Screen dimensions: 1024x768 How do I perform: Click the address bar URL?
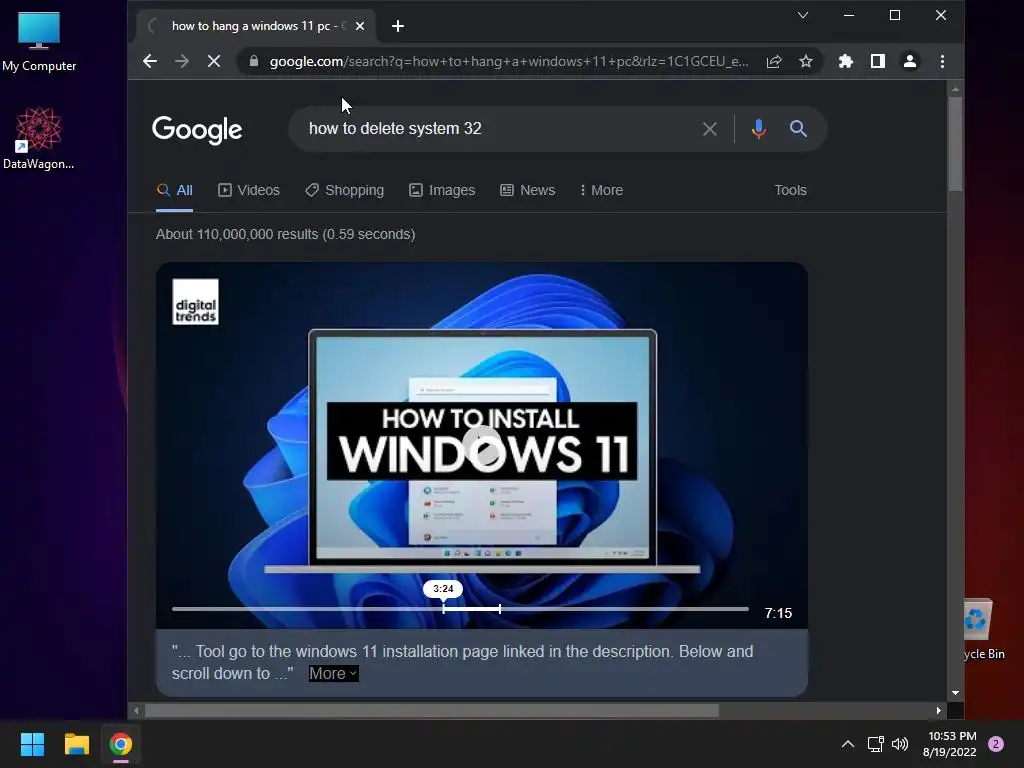509,61
